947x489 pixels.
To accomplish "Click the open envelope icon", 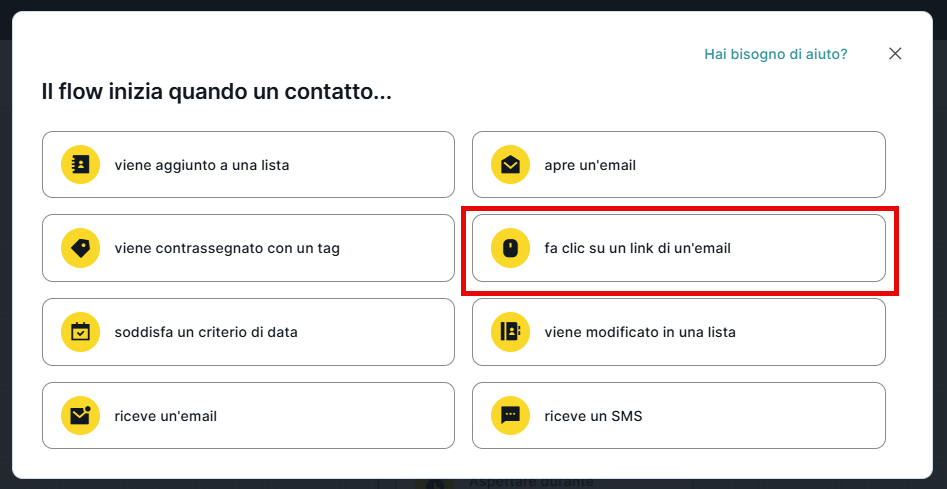I will pos(510,165).
